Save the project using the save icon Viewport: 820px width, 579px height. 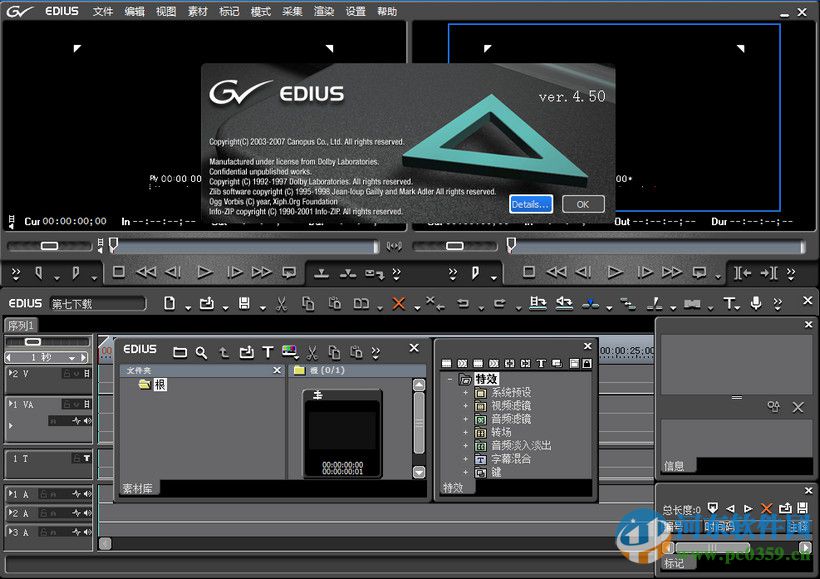click(x=244, y=301)
